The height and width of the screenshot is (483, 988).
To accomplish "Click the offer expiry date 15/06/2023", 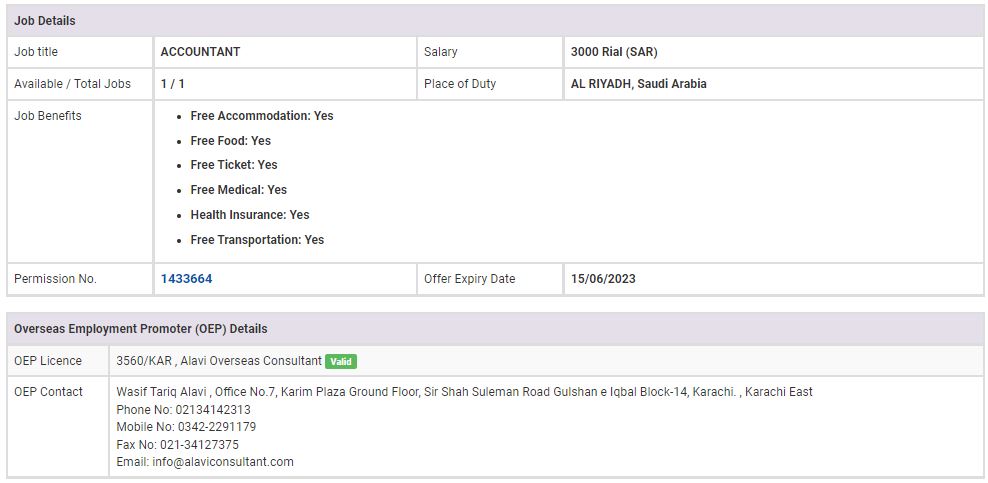I will 603,279.
